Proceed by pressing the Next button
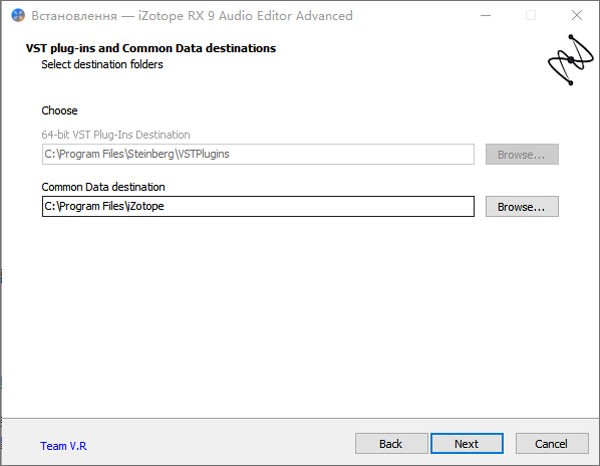600x466 pixels. 466,443
